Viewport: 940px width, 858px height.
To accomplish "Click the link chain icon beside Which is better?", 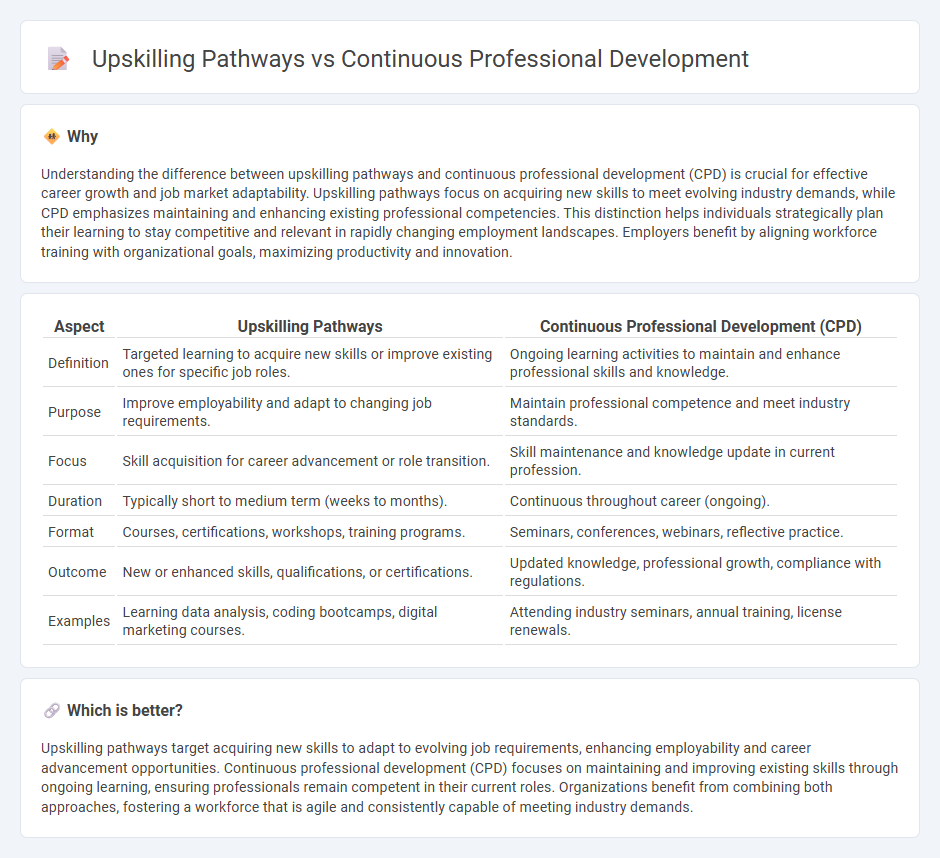I will [52, 711].
